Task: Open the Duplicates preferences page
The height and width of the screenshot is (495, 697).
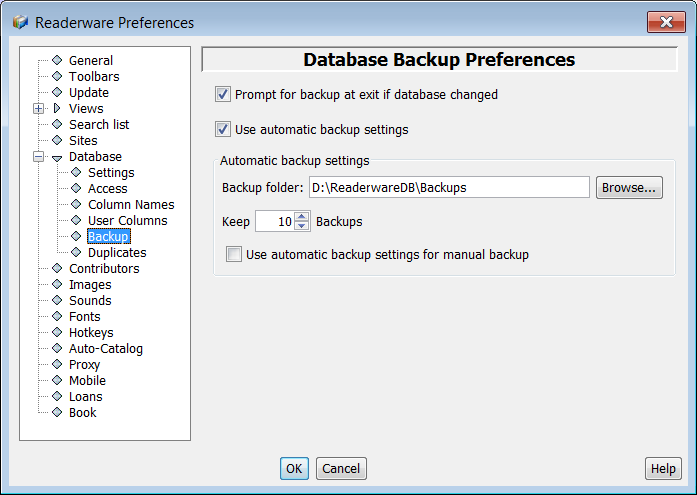Action: tap(117, 252)
